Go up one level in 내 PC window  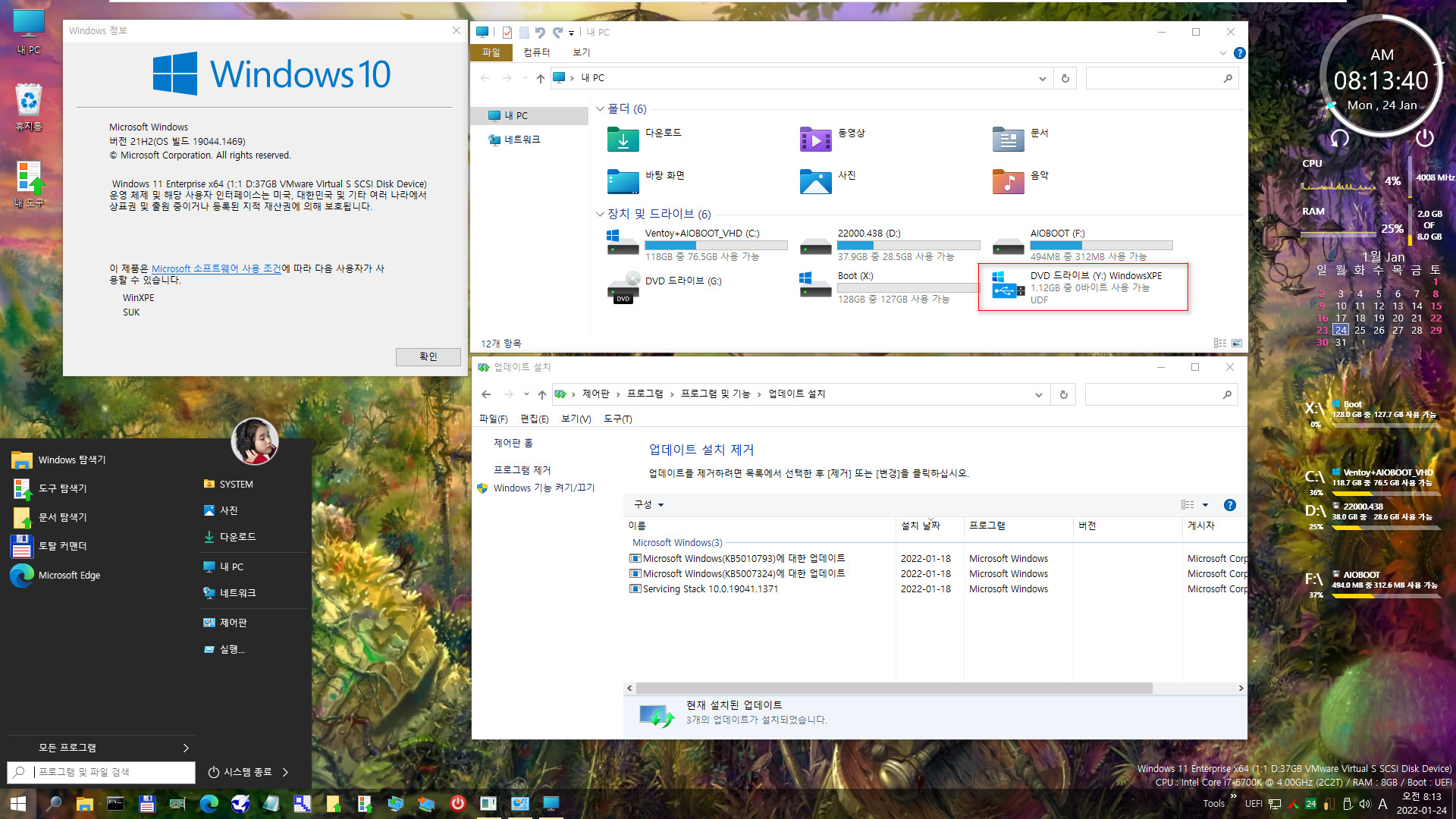click(540, 78)
